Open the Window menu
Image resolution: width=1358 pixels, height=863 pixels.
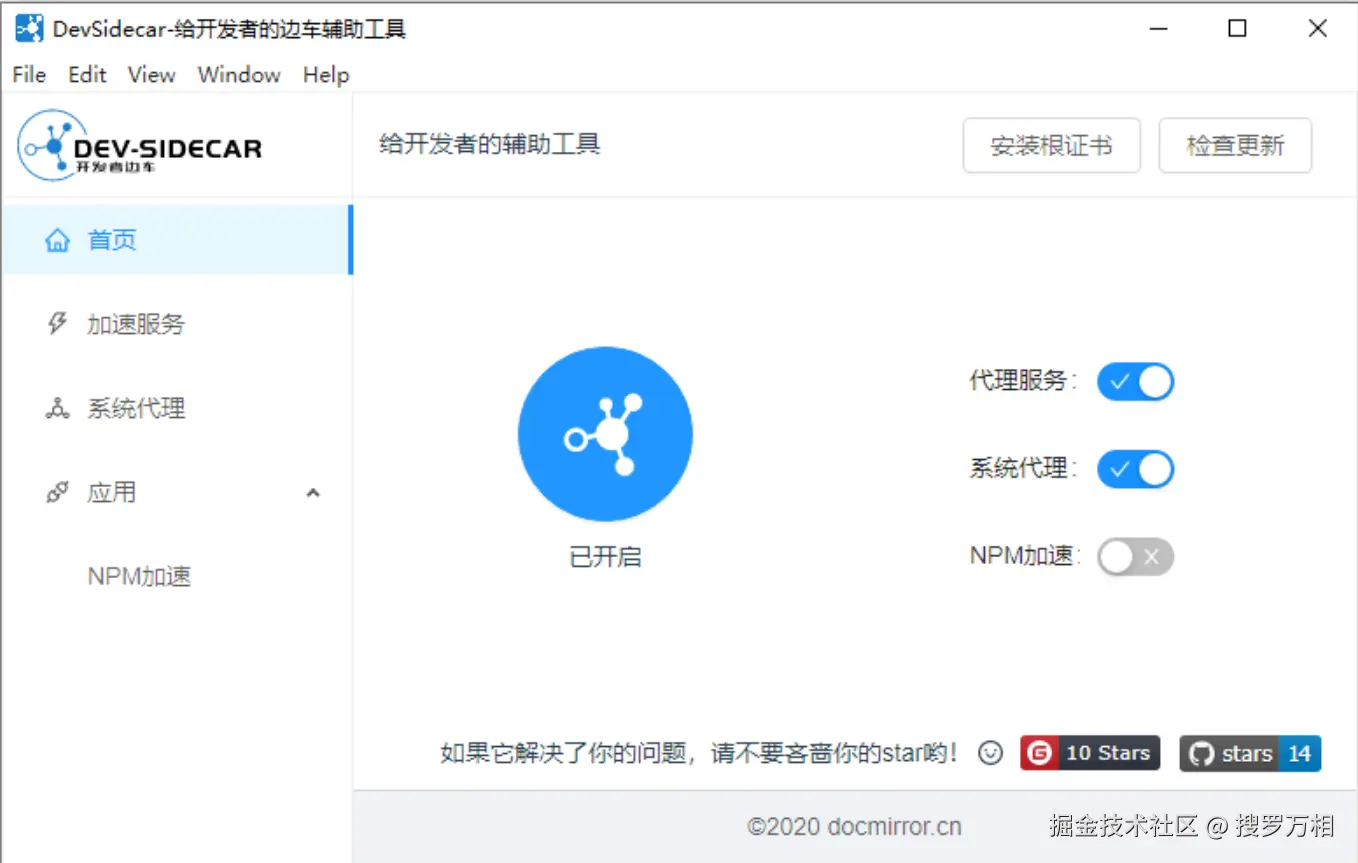tap(239, 75)
